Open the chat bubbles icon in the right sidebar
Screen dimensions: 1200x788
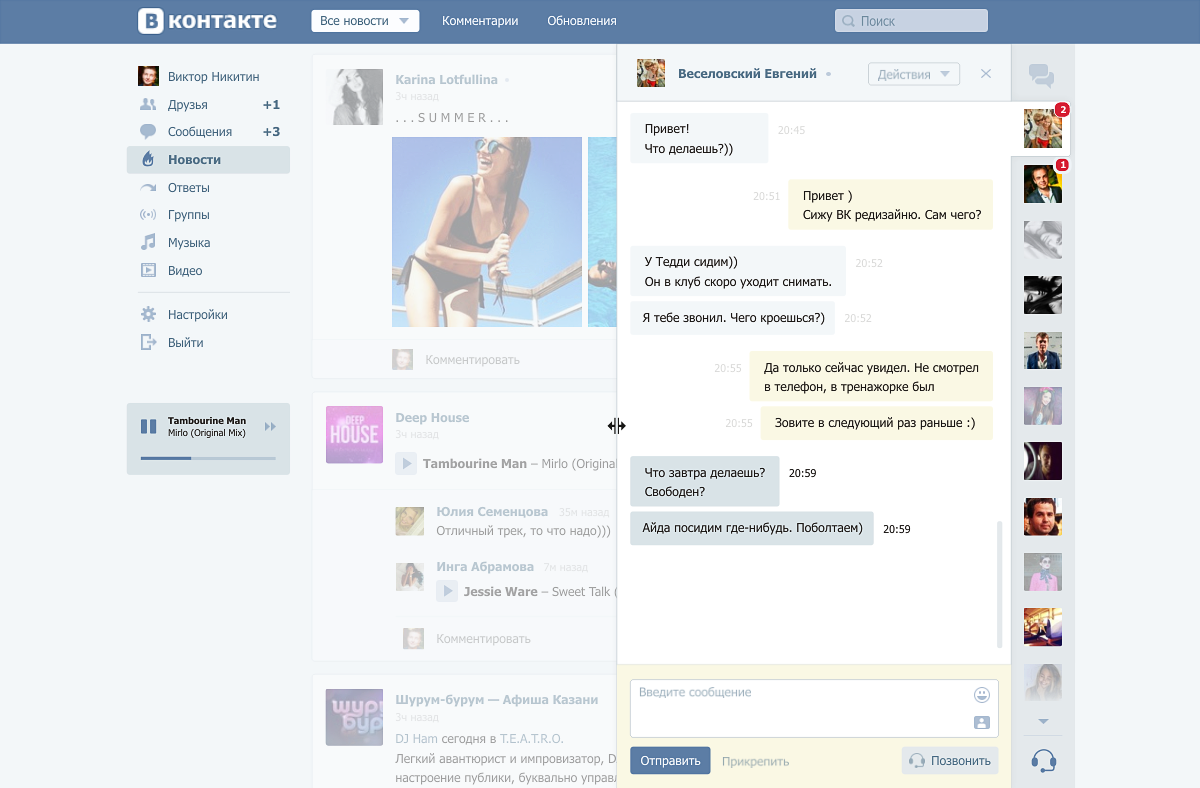click(1041, 74)
